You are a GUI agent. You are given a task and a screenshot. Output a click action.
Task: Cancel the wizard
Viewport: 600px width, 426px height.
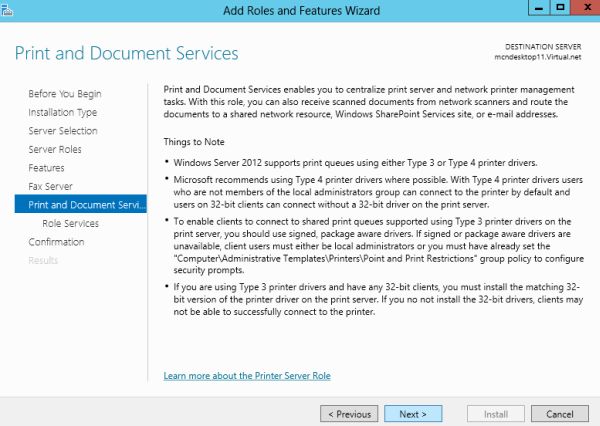(x=559, y=414)
